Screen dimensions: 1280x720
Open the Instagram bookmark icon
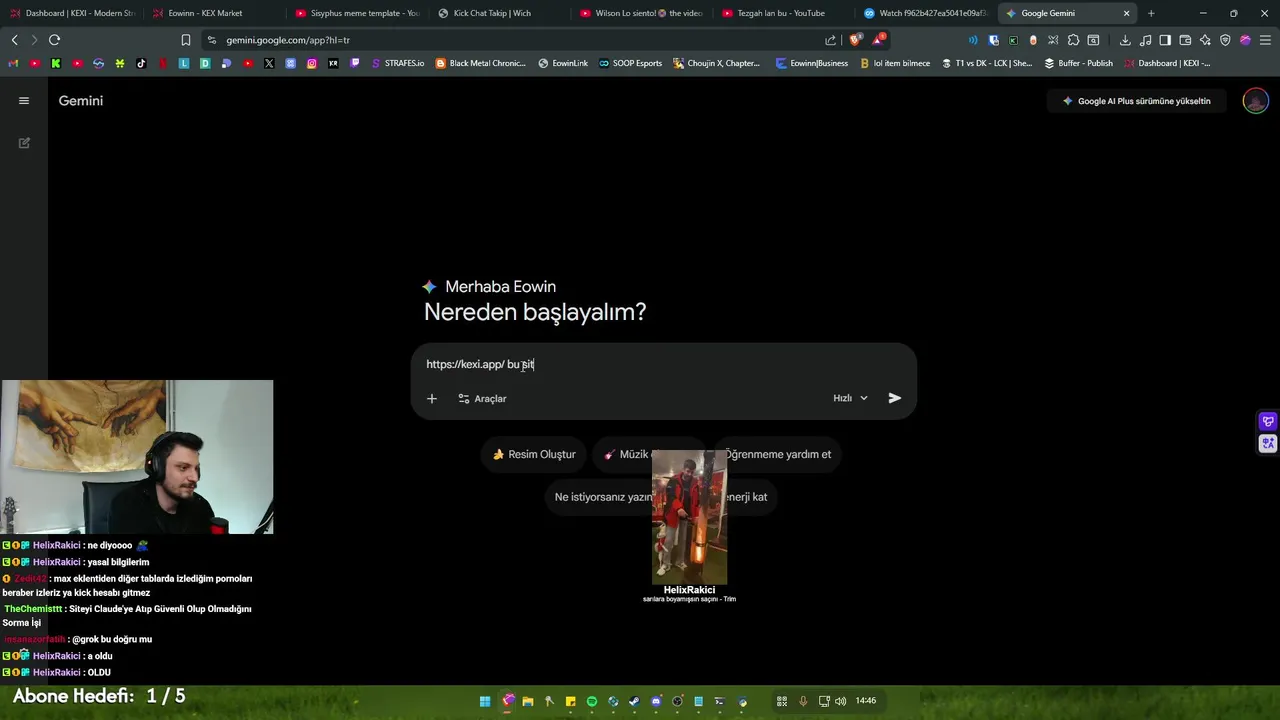pyautogui.click(x=312, y=63)
